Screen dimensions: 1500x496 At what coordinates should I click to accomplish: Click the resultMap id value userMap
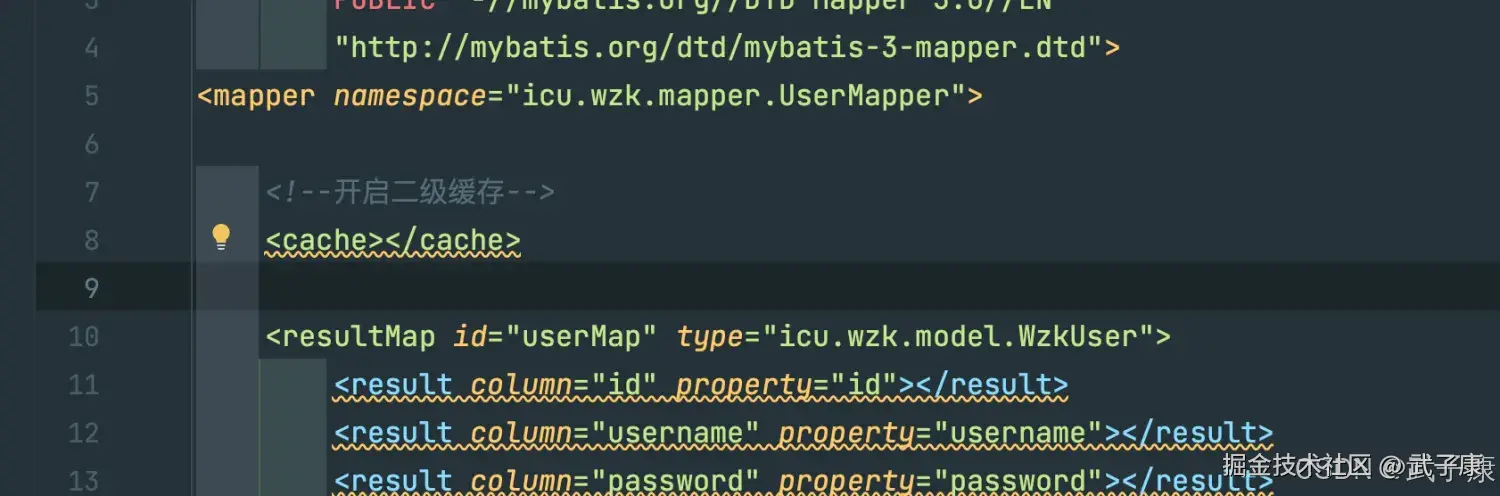coord(581,337)
